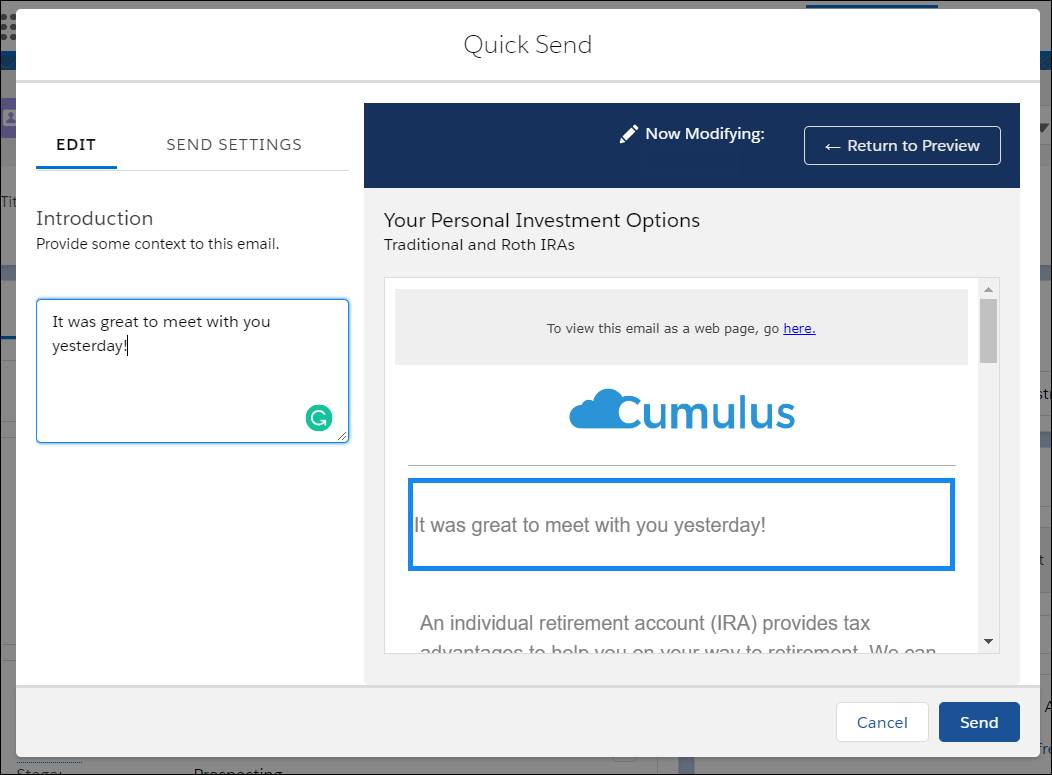Click the back arrow inside Return to Preview

click(831, 145)
